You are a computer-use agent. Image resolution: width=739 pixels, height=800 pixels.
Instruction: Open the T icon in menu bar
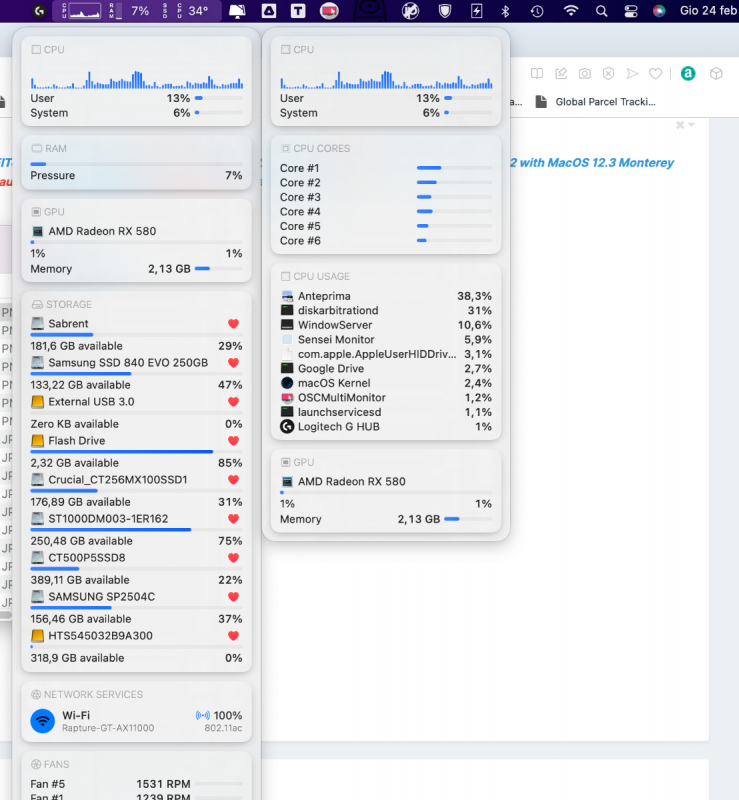pyautogui.click(x=298, y=11)
